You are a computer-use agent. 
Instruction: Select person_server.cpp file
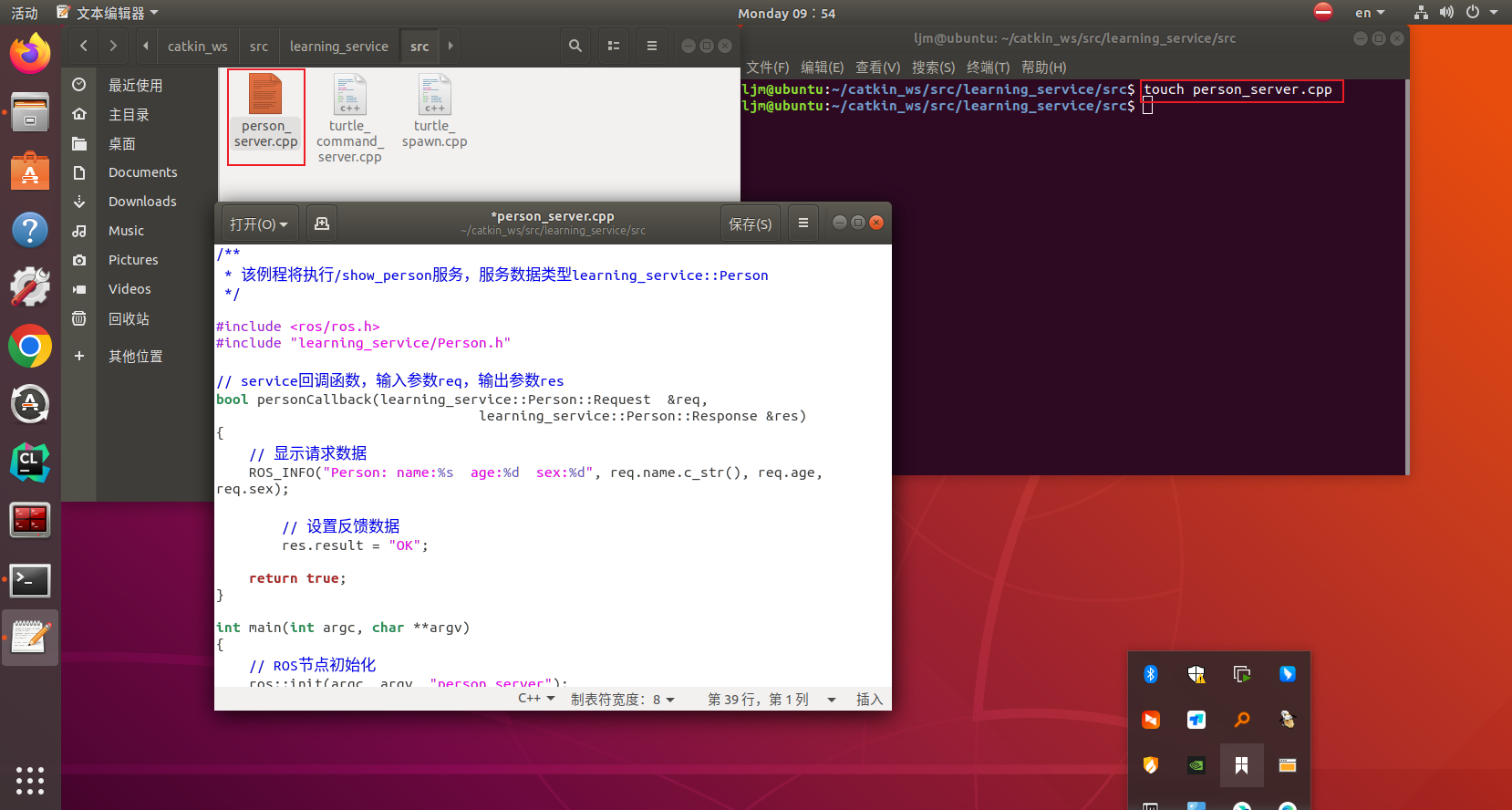pos(265,111)
